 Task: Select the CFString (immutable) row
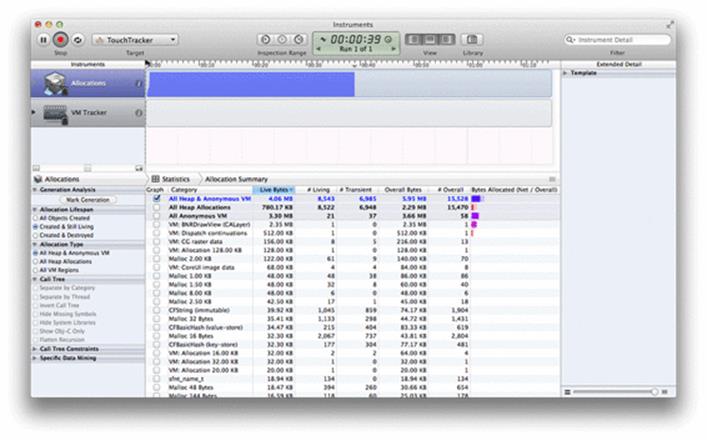(x=353, y=310)
